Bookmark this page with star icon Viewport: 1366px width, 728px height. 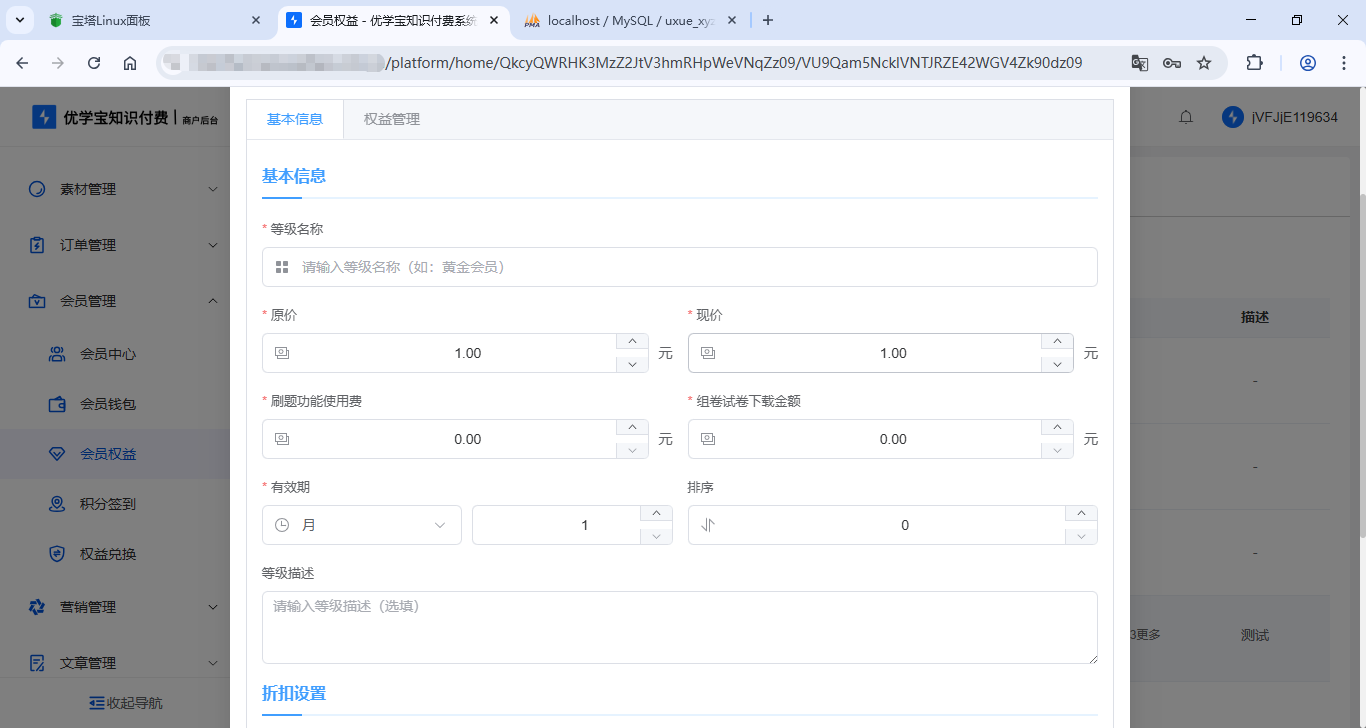point(1204,63)
